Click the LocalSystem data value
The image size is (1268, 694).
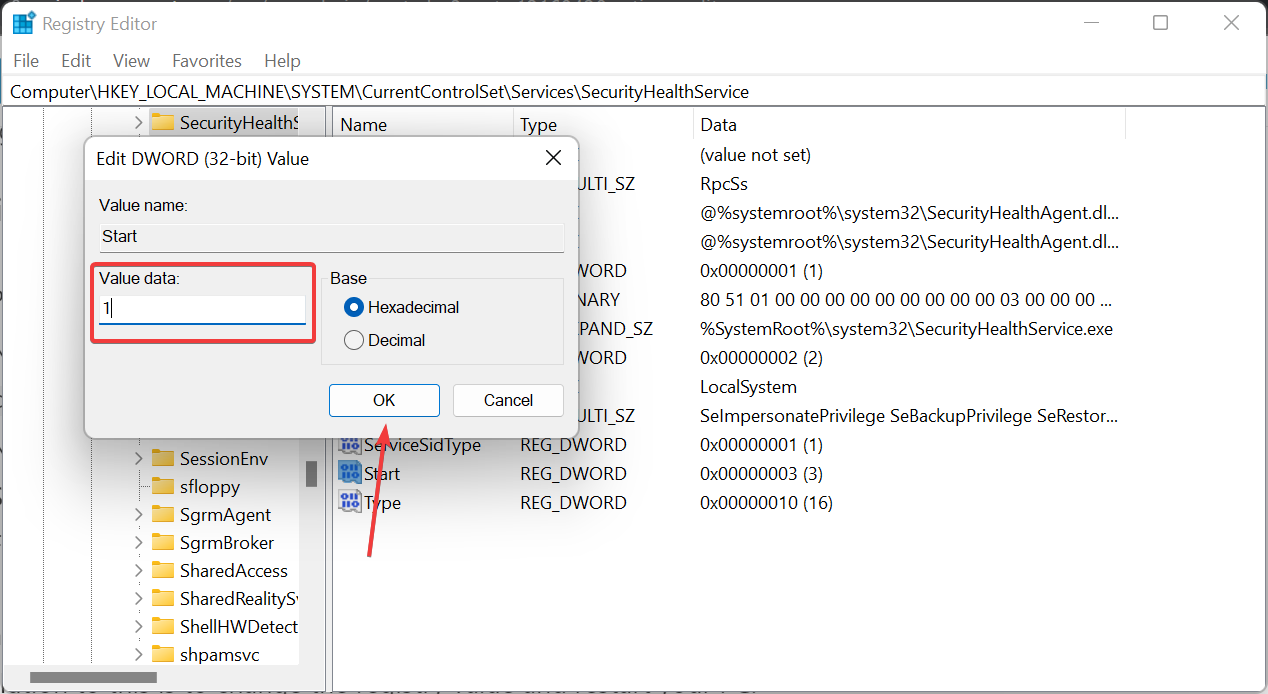748,386
